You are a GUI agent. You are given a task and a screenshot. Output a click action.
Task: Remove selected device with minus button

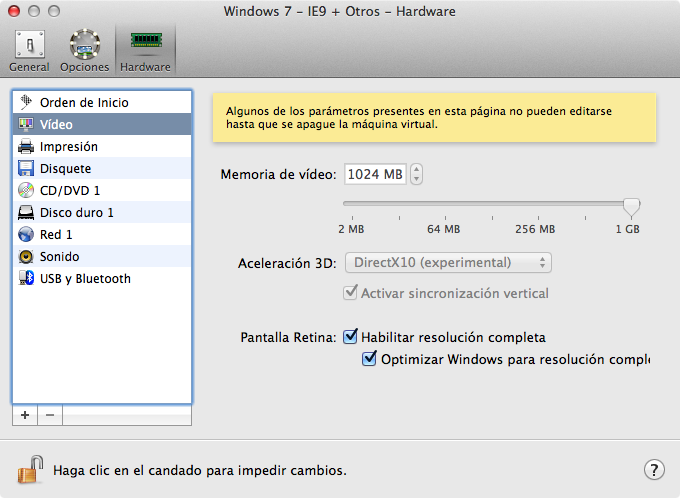click(x=50, y=415)
